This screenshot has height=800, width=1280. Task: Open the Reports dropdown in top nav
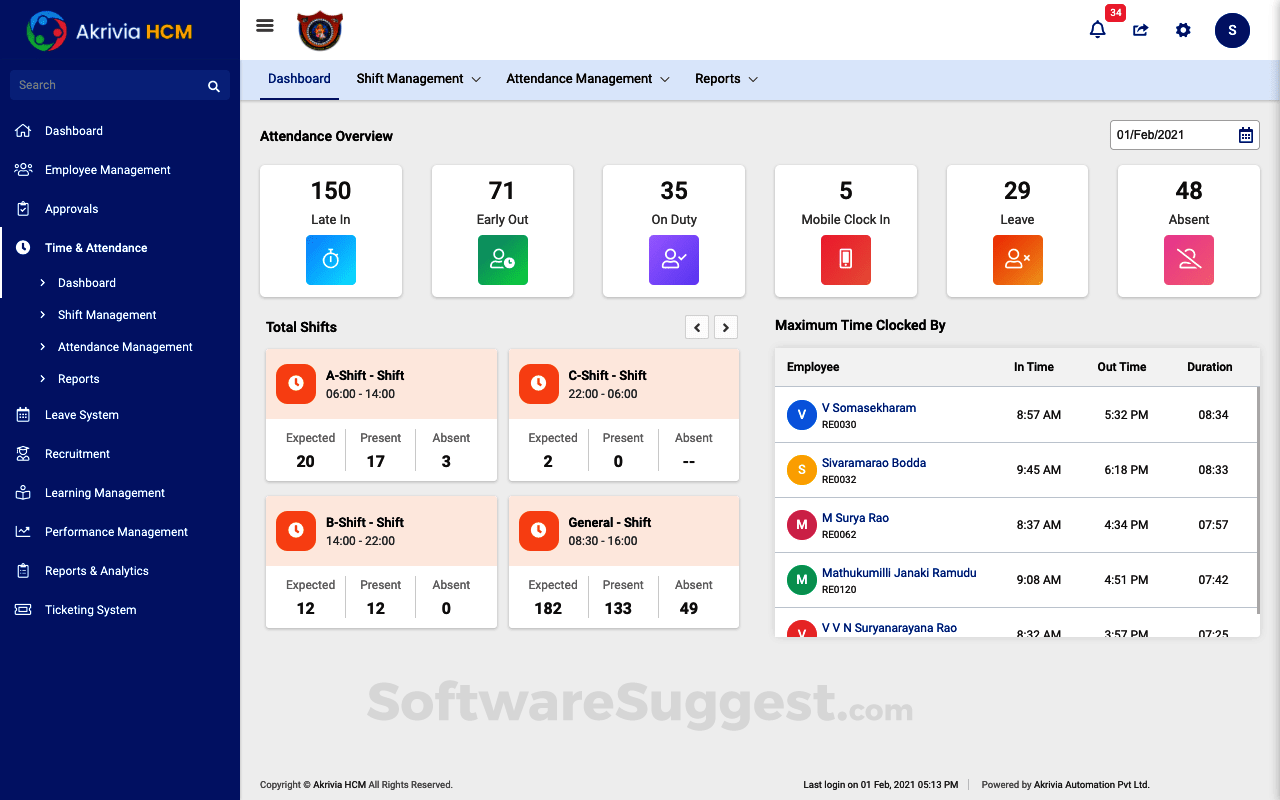[726, 79]
